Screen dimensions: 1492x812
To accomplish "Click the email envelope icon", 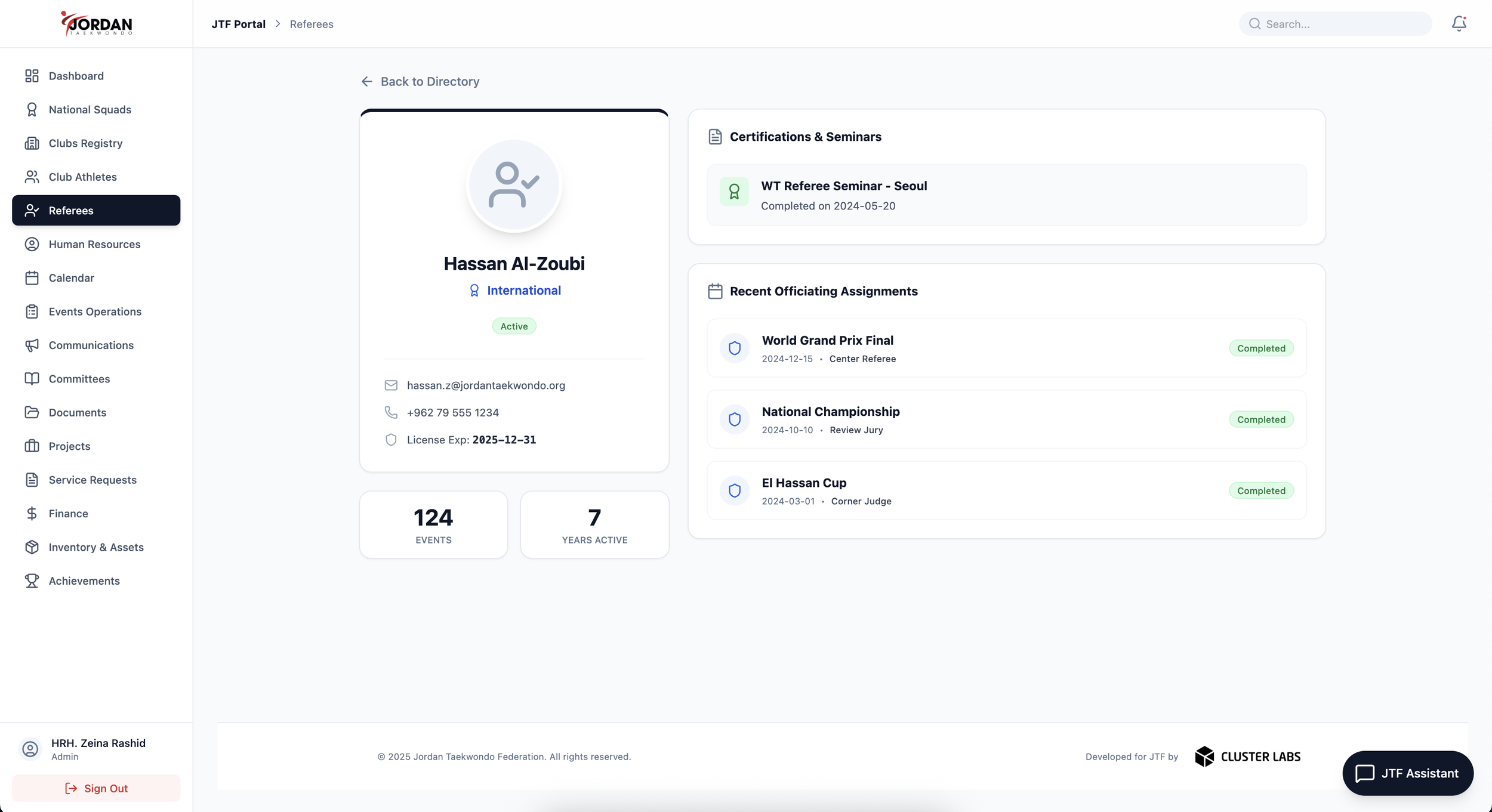I will click(x=391, y=385).
